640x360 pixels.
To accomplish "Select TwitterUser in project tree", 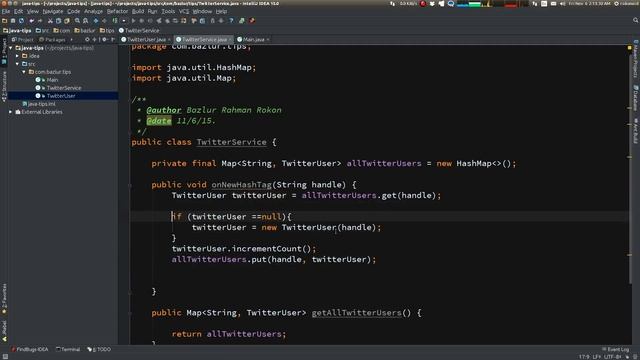I will [x=61, y=96].
